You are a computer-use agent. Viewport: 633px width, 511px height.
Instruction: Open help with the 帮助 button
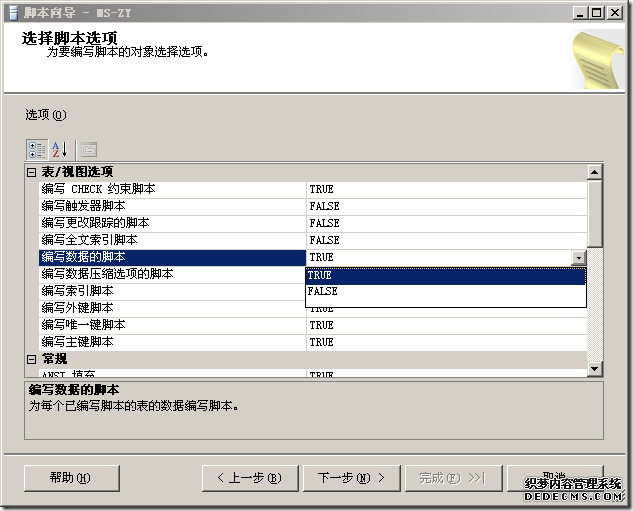point(70,478)
